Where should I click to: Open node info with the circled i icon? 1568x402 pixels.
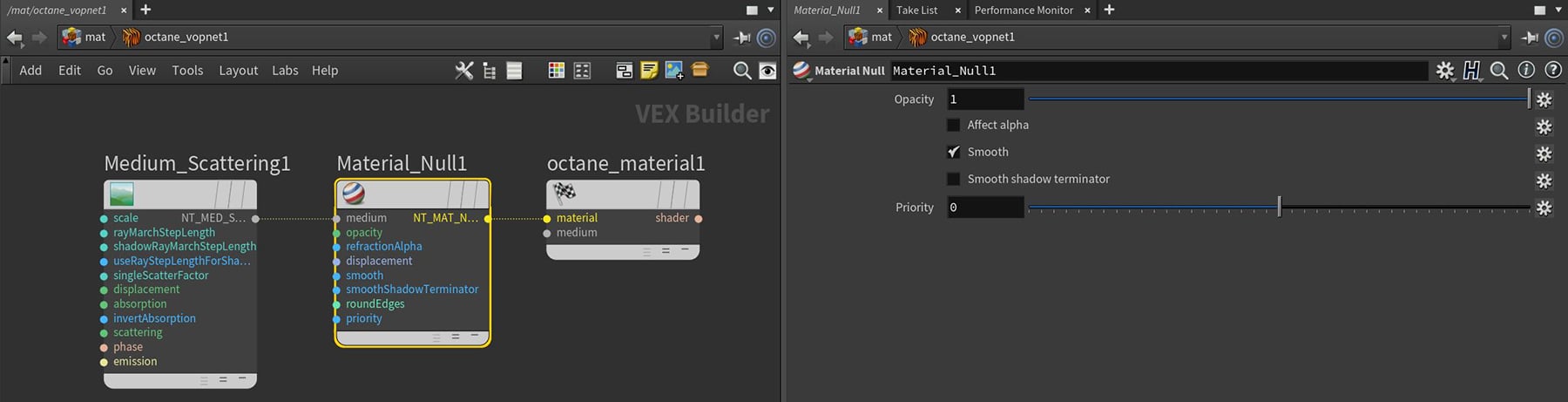[x=1526, y=71]
